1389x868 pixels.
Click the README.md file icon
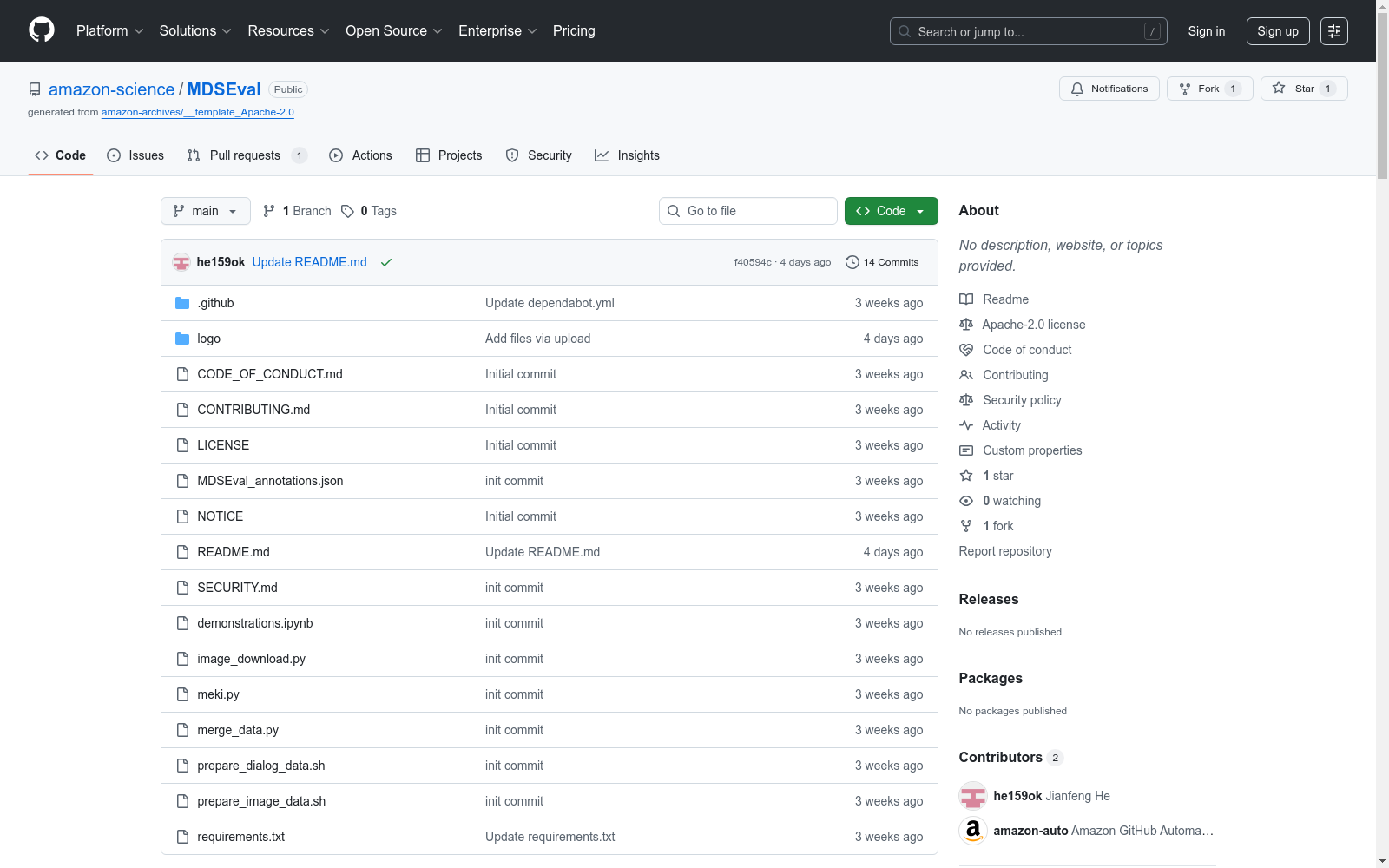coord(182,552)
